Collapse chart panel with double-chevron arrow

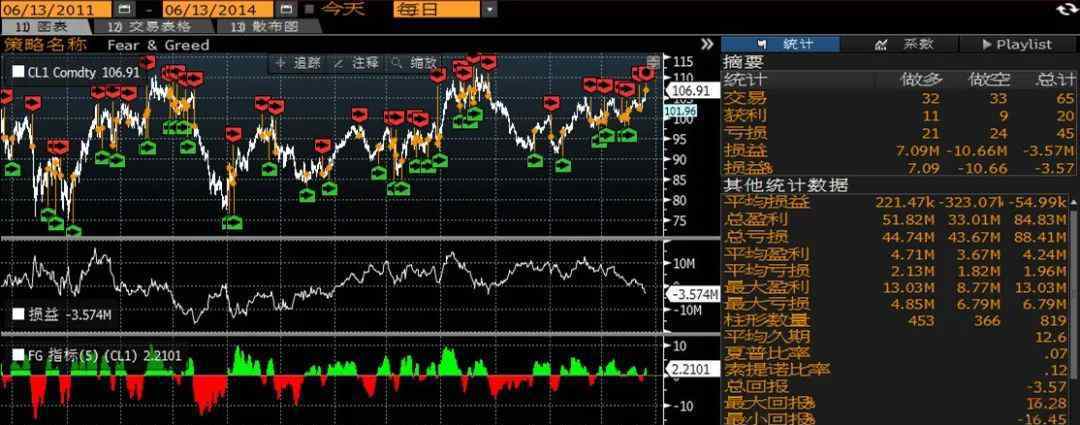pos(708,44)
